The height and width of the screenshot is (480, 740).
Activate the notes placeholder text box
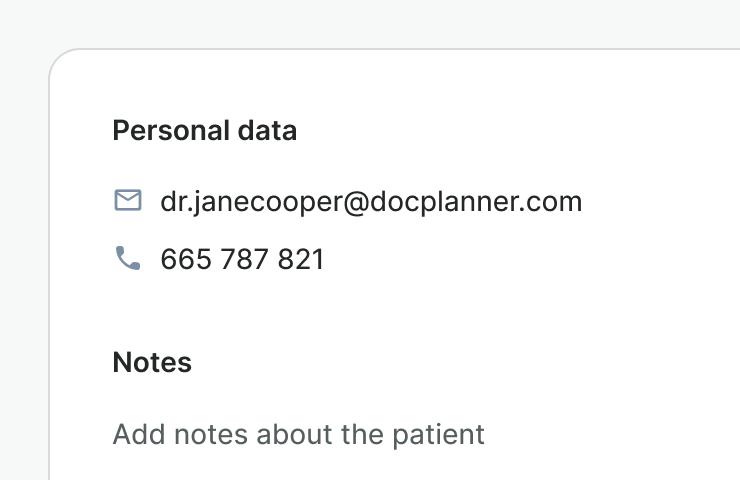pyautogui.click(x=298, y=435)
